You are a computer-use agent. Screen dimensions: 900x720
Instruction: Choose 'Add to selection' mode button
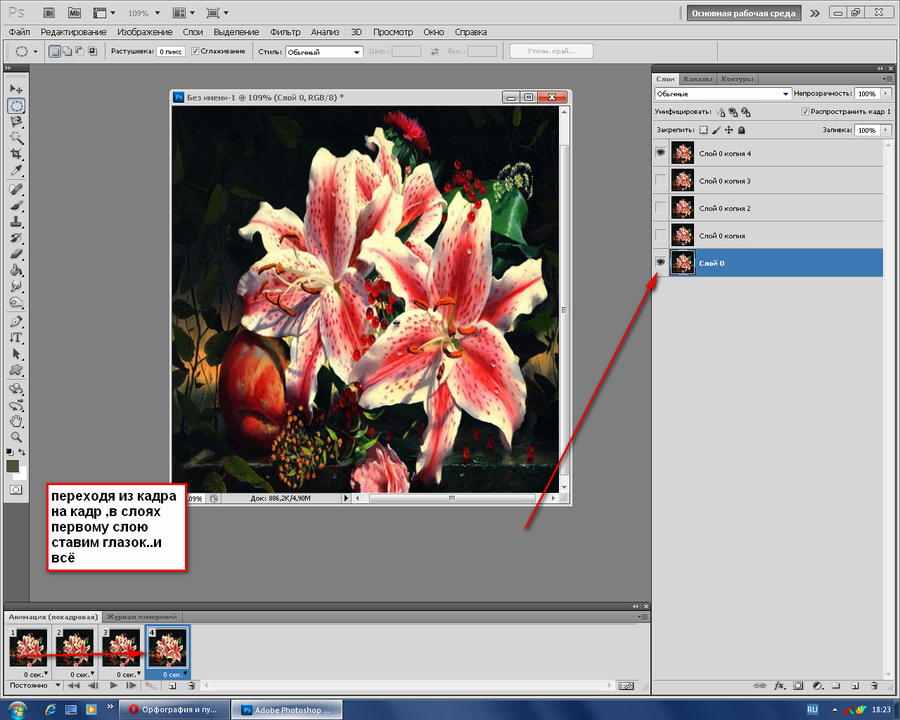(67, 52)
